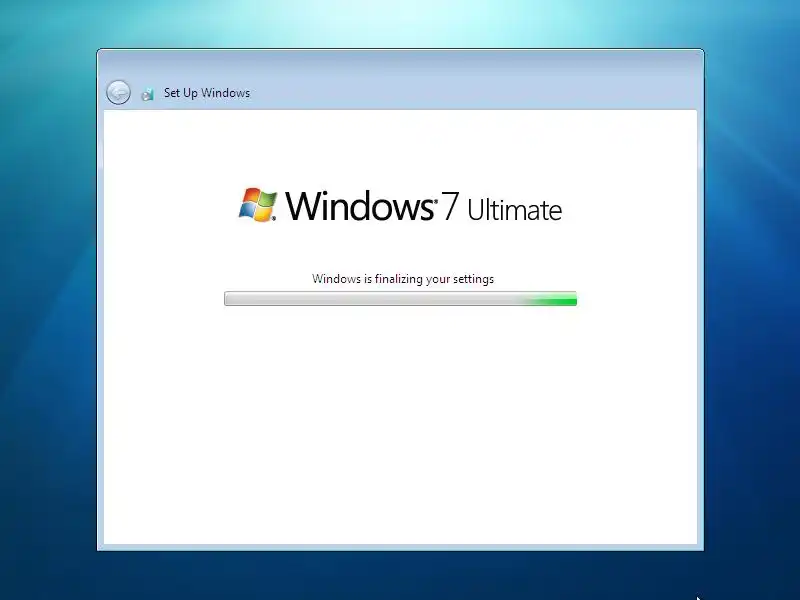Image resolution: width=800 pixels, height=600 pixels.
Task: Click the Set Up Windows title icon
Action: 147,94
